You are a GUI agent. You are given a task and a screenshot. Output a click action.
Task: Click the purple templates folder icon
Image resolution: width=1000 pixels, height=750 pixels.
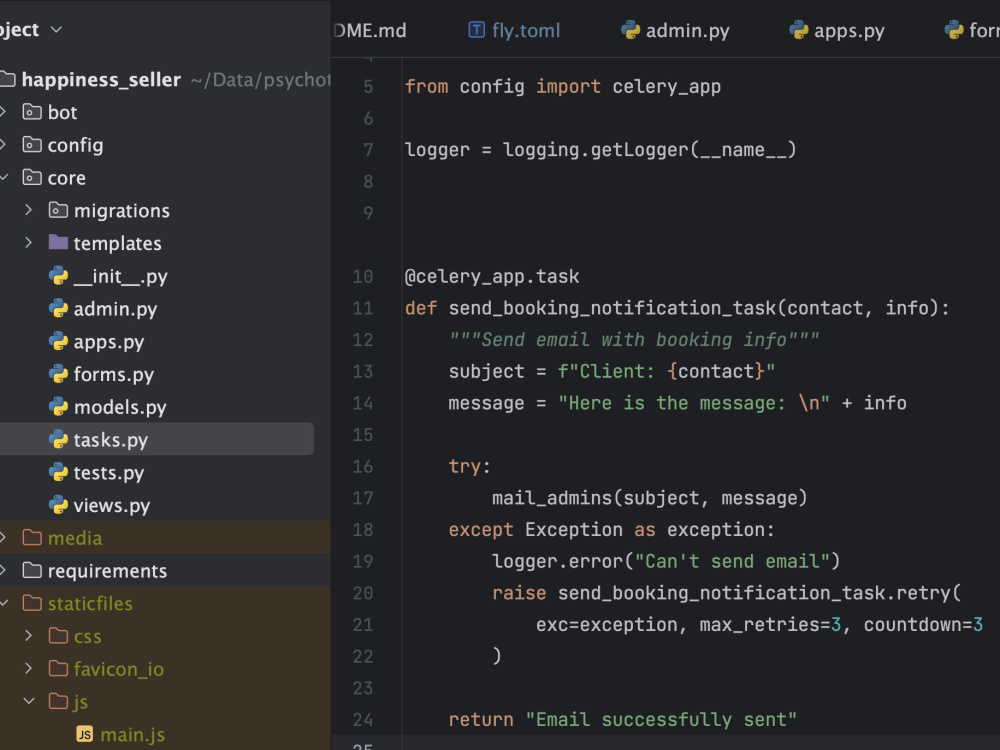[x=58, y=242]
